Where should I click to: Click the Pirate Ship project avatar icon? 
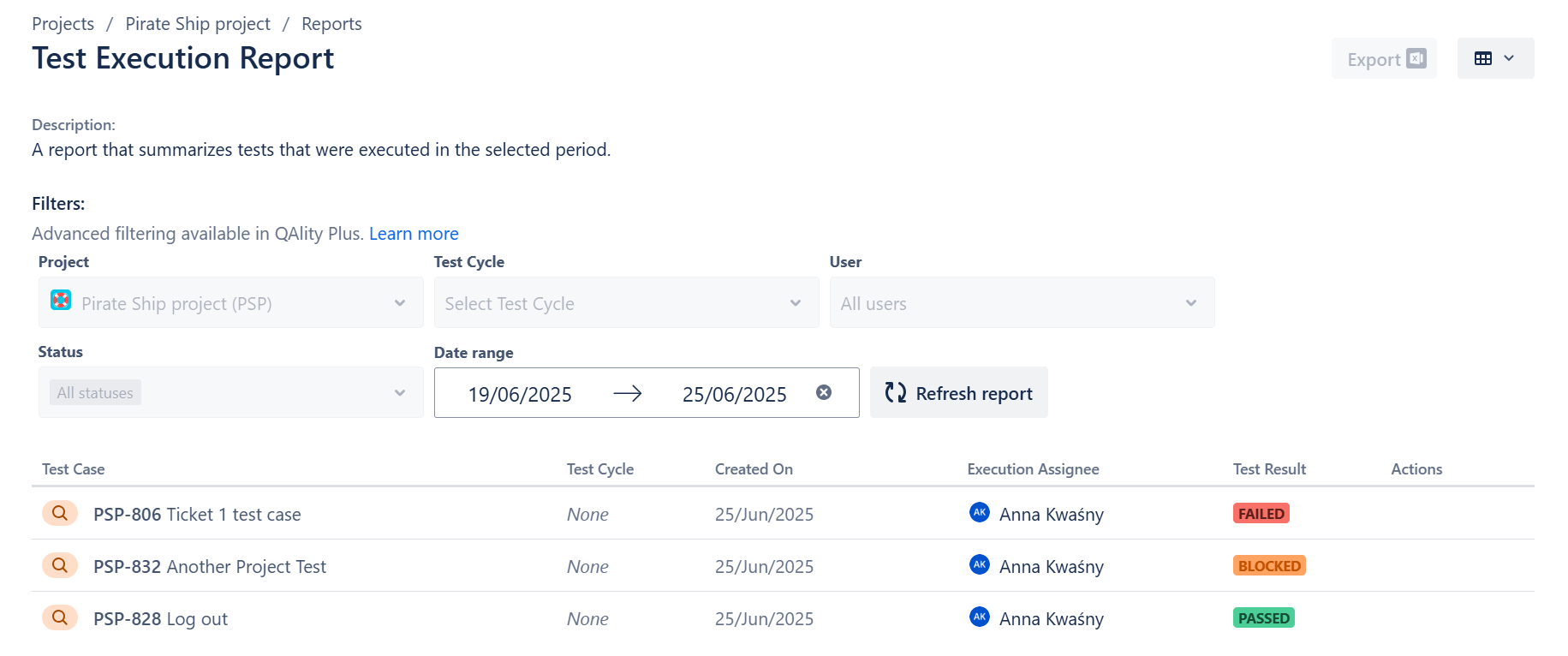[61, 300]
